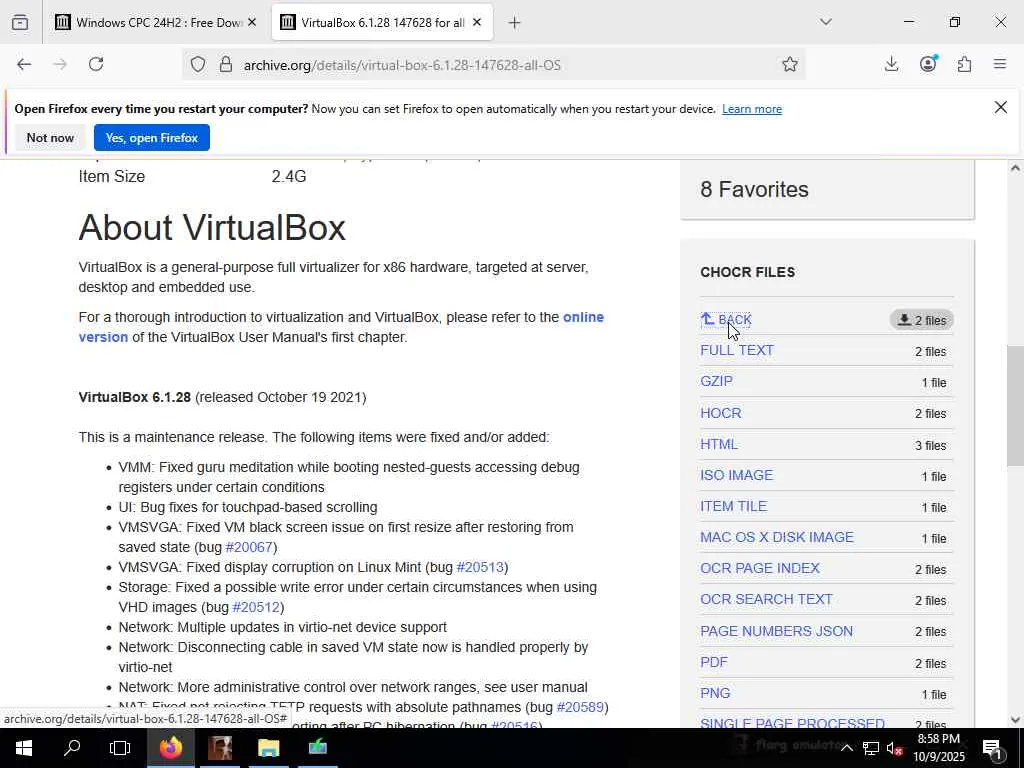Open Firefox account icon
The height and width of the screenshot is (768, 1024).
click(928, 64)
